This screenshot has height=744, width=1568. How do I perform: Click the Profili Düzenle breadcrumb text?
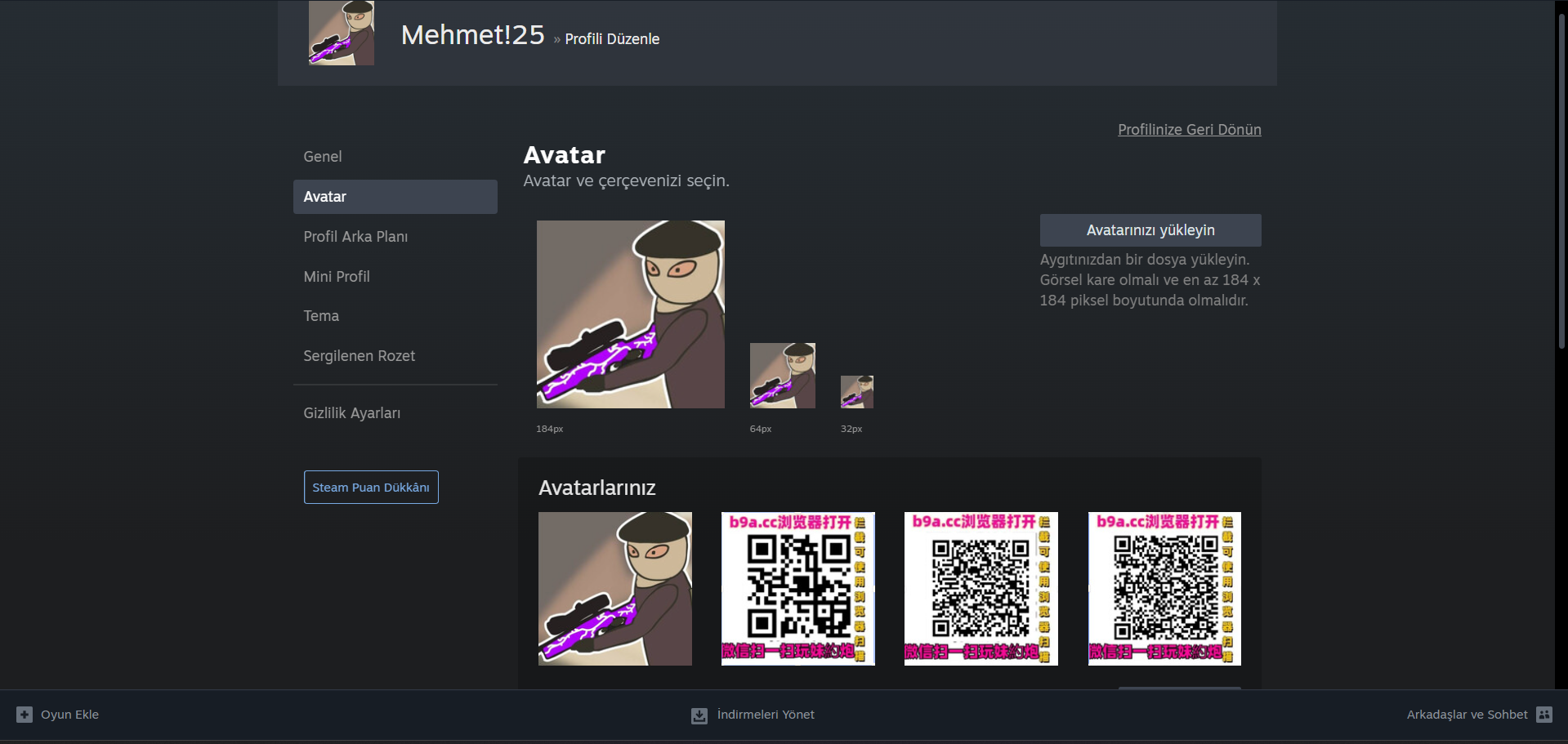[x=612, y=39]
